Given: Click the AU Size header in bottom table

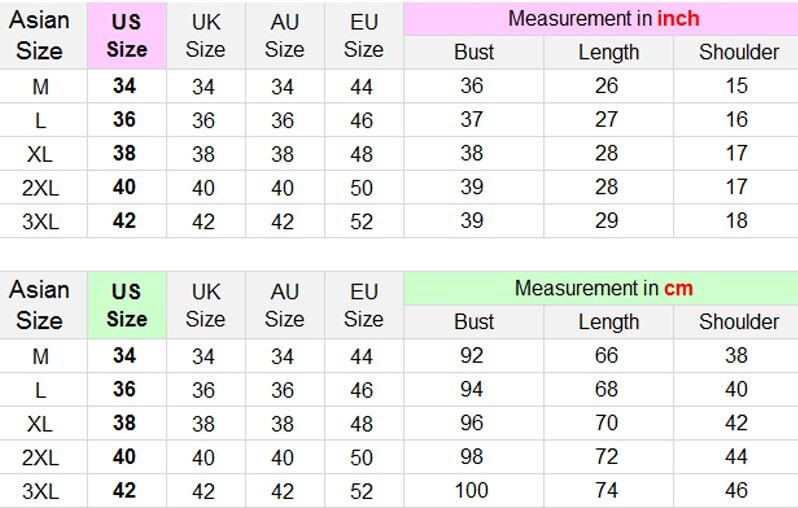Looking at the screenshot, I should point(284,305).
